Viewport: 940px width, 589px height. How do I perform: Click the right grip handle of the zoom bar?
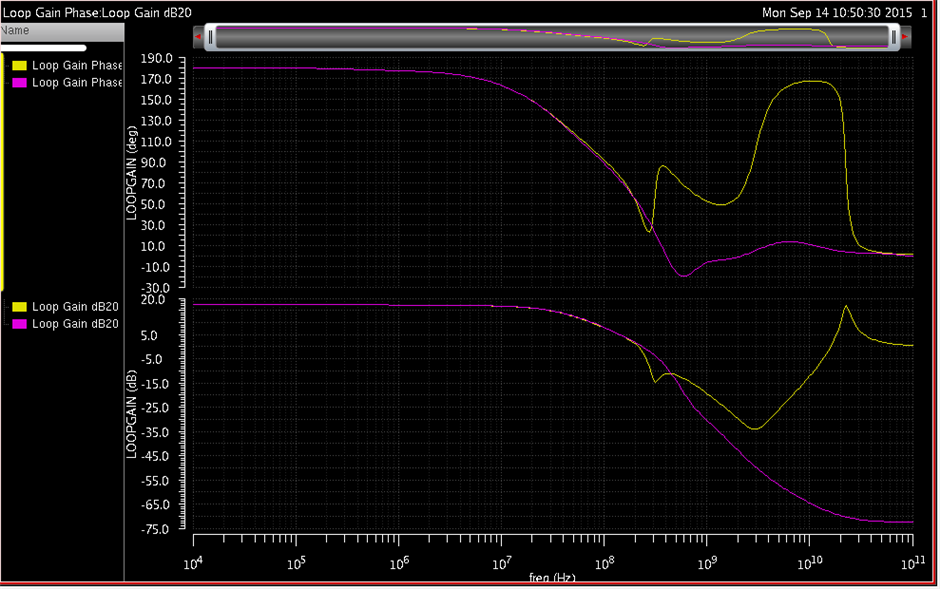pos(892,37)
